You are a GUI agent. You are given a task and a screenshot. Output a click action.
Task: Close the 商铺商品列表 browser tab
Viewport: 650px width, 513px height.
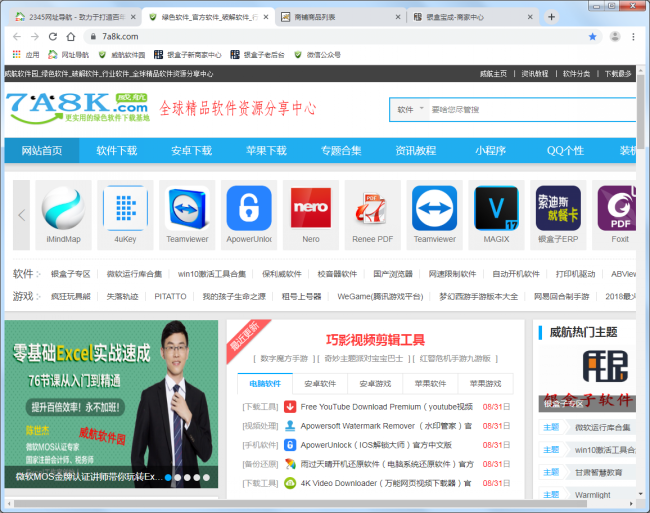pyautogui.click(x=398, y=17)
